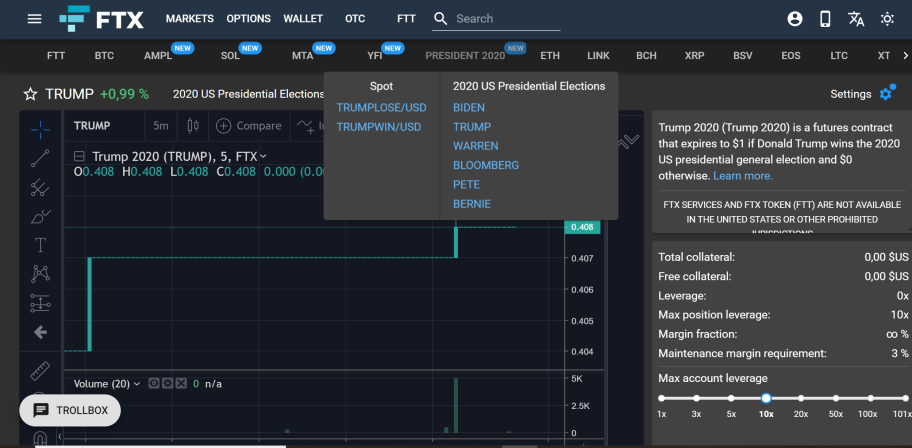Follow the Learn more link
The width and height of the screenshot is (912, 448).
click(x=743, y=176)
